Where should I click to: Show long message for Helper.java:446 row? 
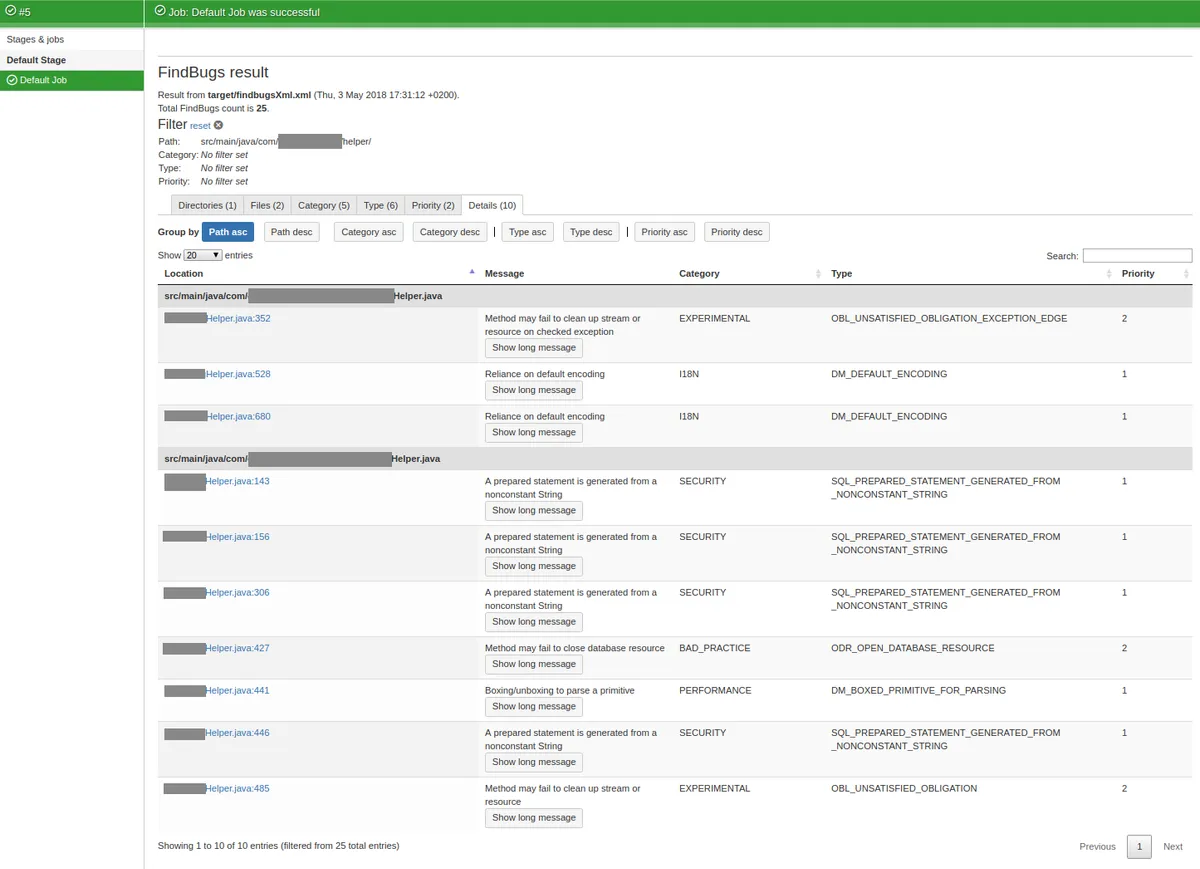tap(534, 762)
